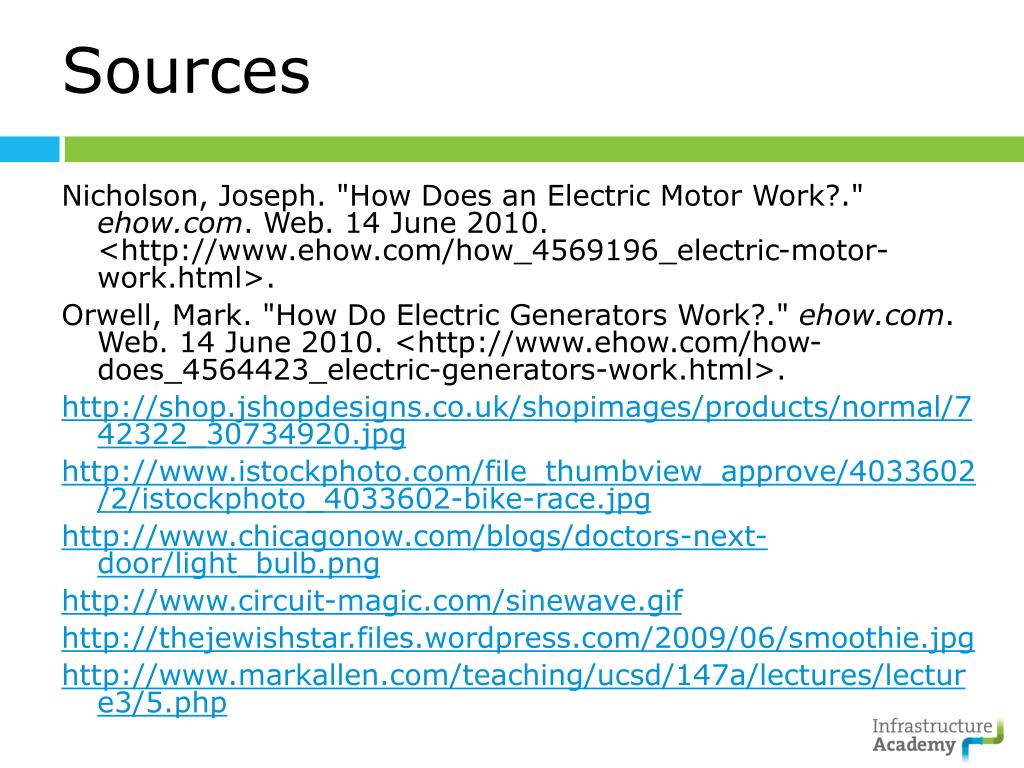The image size is (1024, 768).
Task: Select the Nicholson, Joseph citation text
Action: pos(475,236)
